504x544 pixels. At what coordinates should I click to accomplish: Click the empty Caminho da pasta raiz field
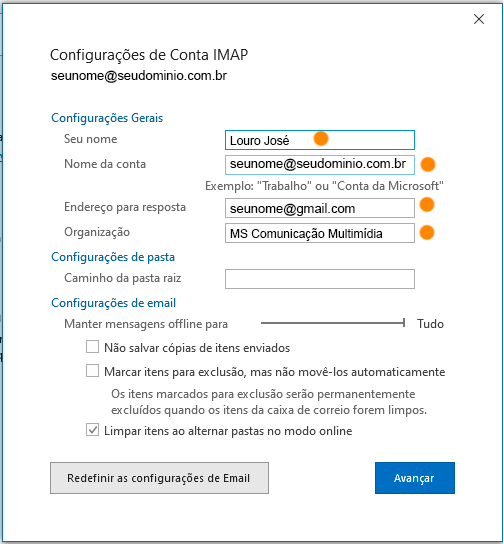319,279
